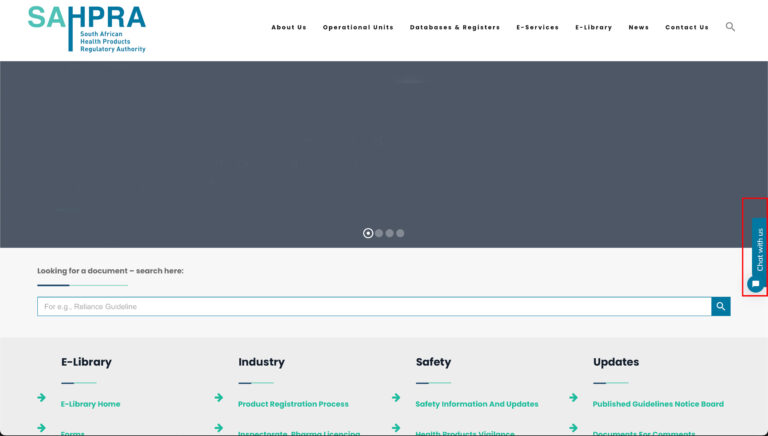768x436 pixels.
Task: Click the SAHPRA logo
Action: (87, 29)
